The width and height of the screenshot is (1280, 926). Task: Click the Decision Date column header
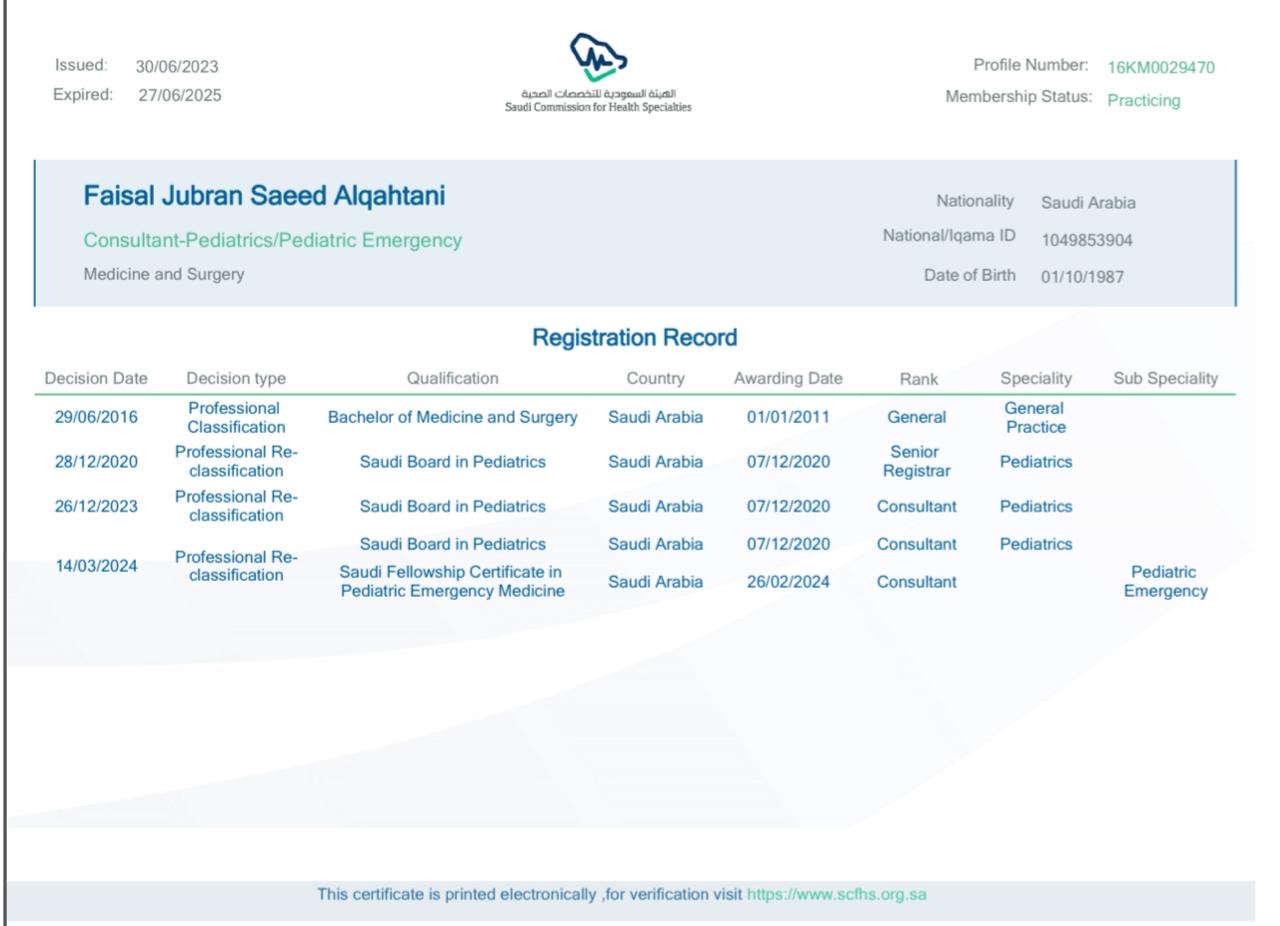tap(96, 379)
